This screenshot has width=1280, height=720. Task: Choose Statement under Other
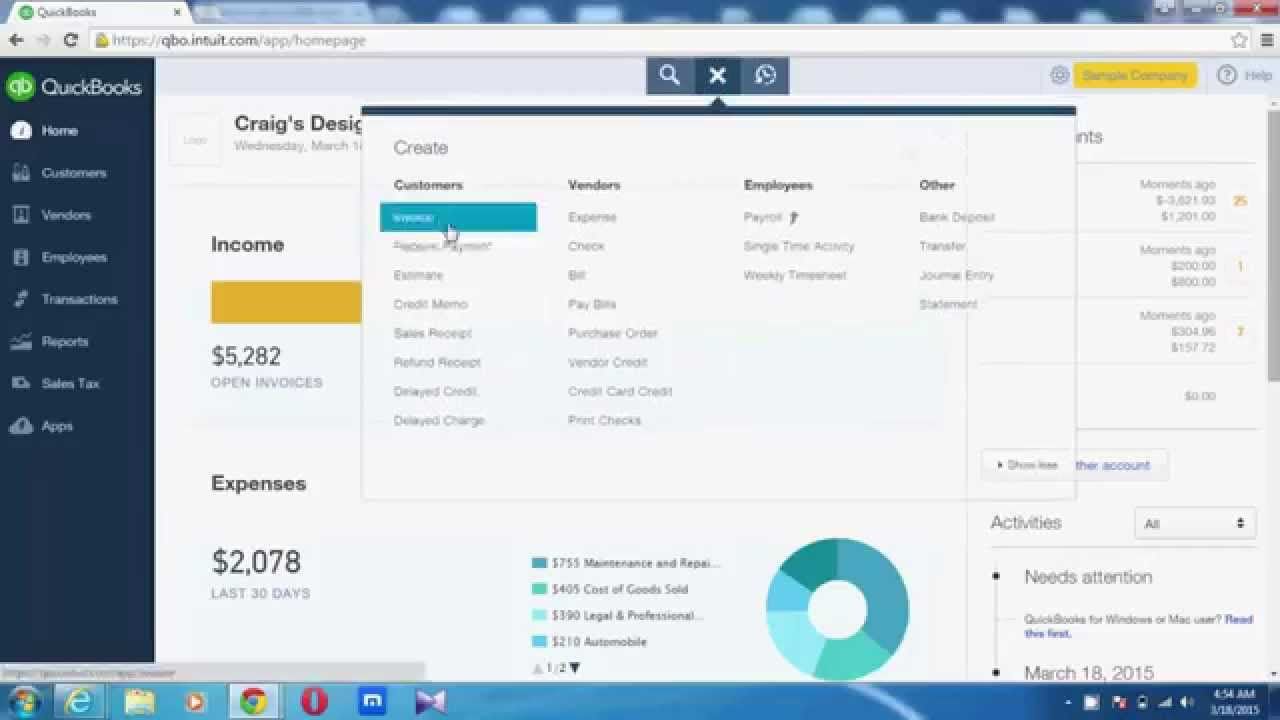coord(948,304)
